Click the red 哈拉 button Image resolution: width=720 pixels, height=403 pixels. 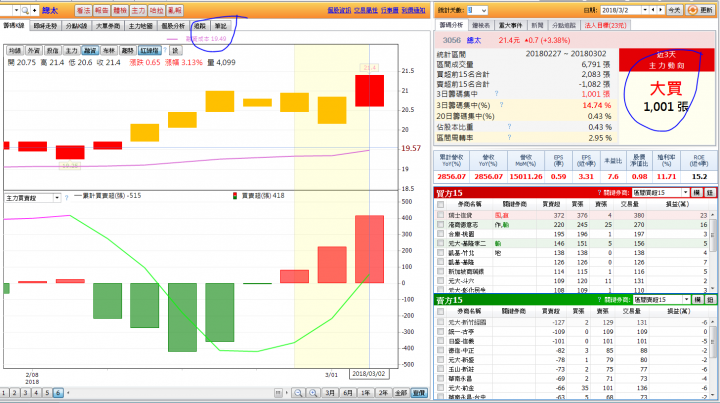(156, 10)
